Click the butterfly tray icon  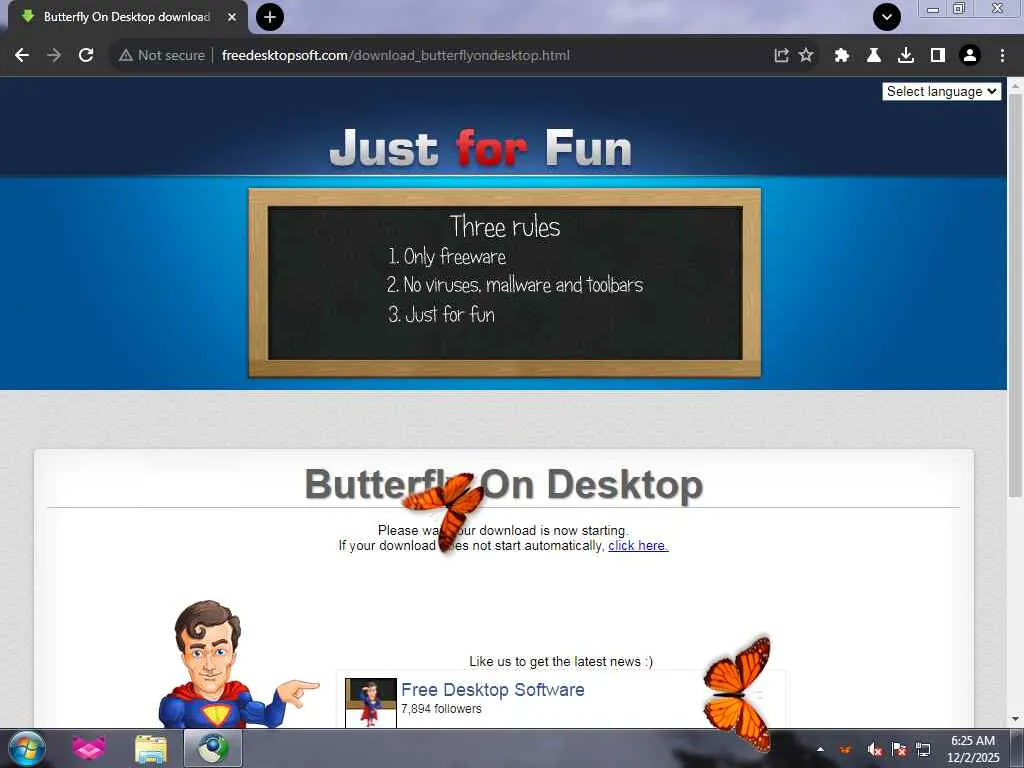coord(846,749)
